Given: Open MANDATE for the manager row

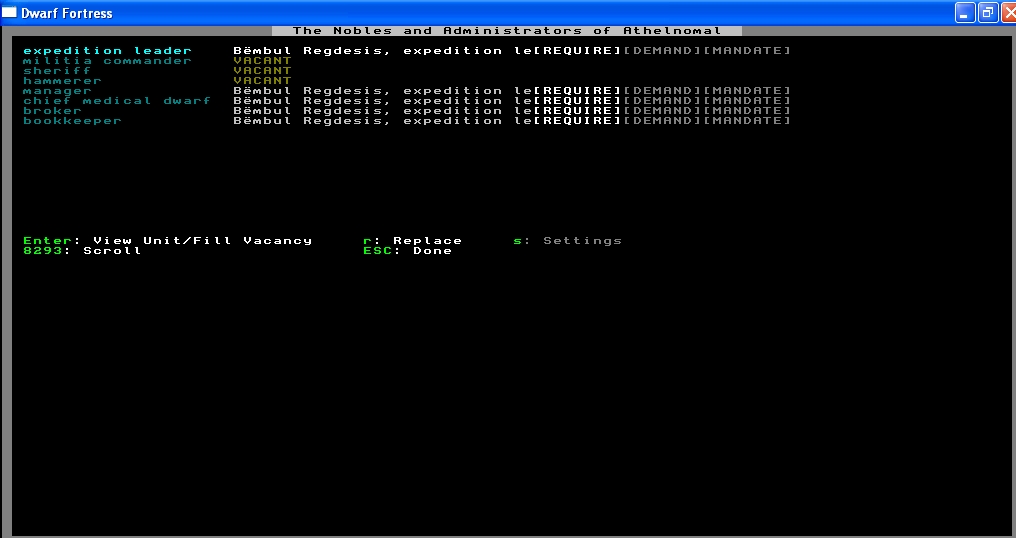Looking at the screenshot, I should [747, 91].
